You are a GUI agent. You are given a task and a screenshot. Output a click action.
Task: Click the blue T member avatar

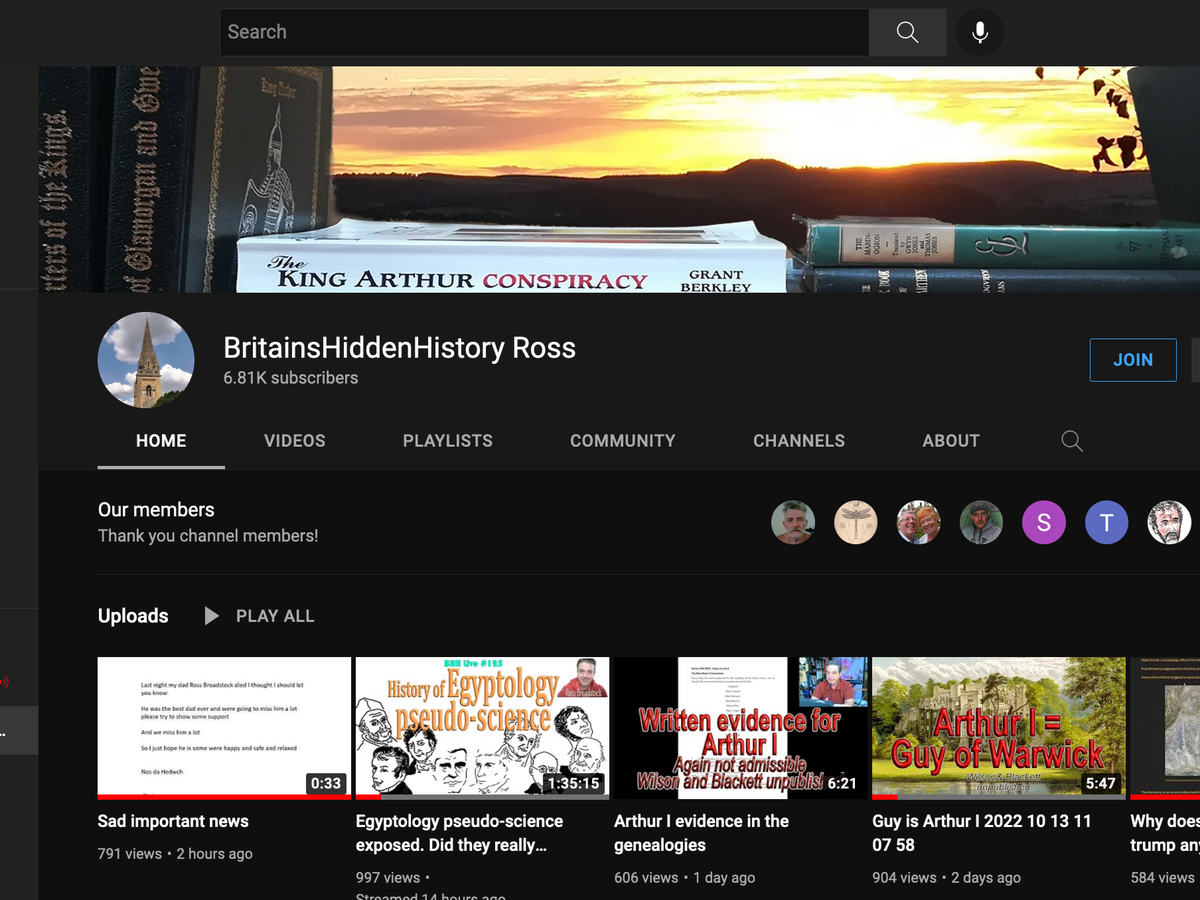(x=1106, y=522)
